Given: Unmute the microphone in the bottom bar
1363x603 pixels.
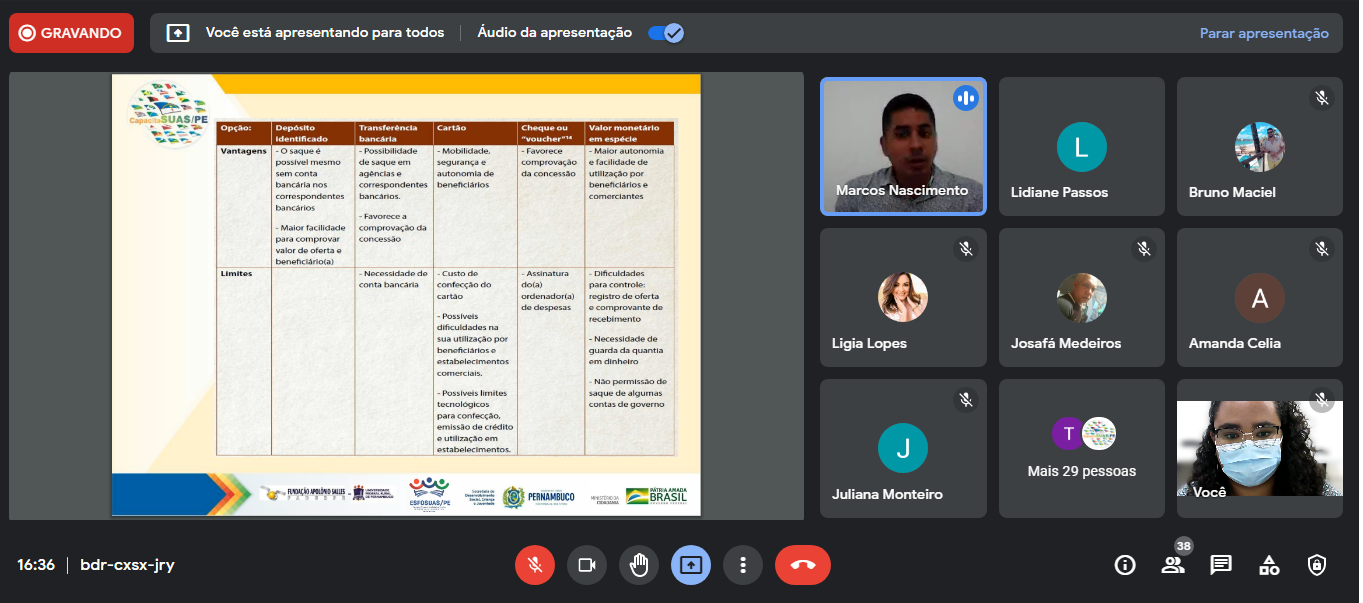Looking at the screenshot, I should [535, 565].
